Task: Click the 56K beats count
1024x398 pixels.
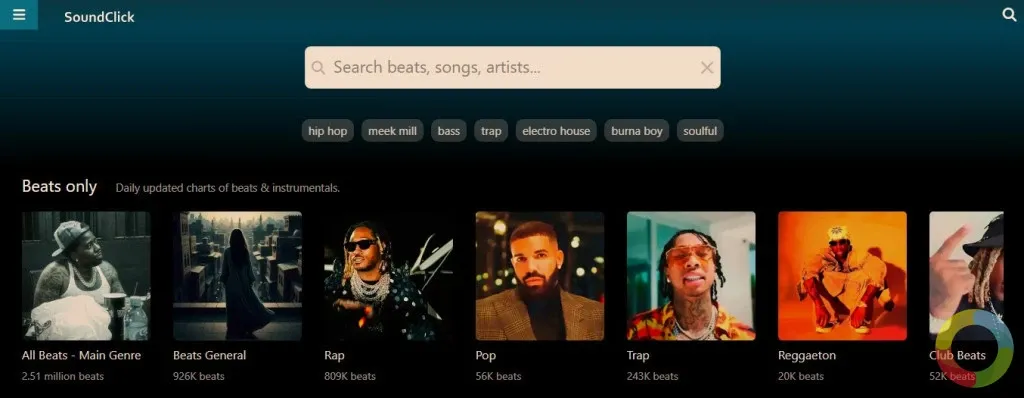Action: click(x=498, y=376)
